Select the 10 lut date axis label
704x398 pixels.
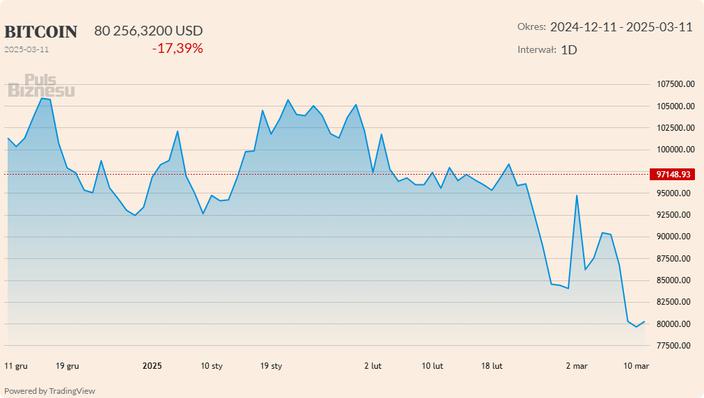pos(432,366)
